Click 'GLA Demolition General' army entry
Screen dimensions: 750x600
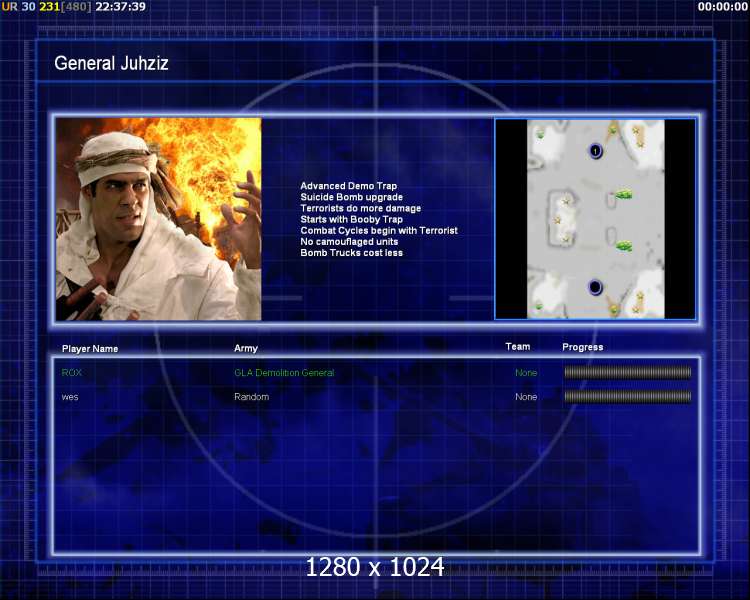[284, 373]
